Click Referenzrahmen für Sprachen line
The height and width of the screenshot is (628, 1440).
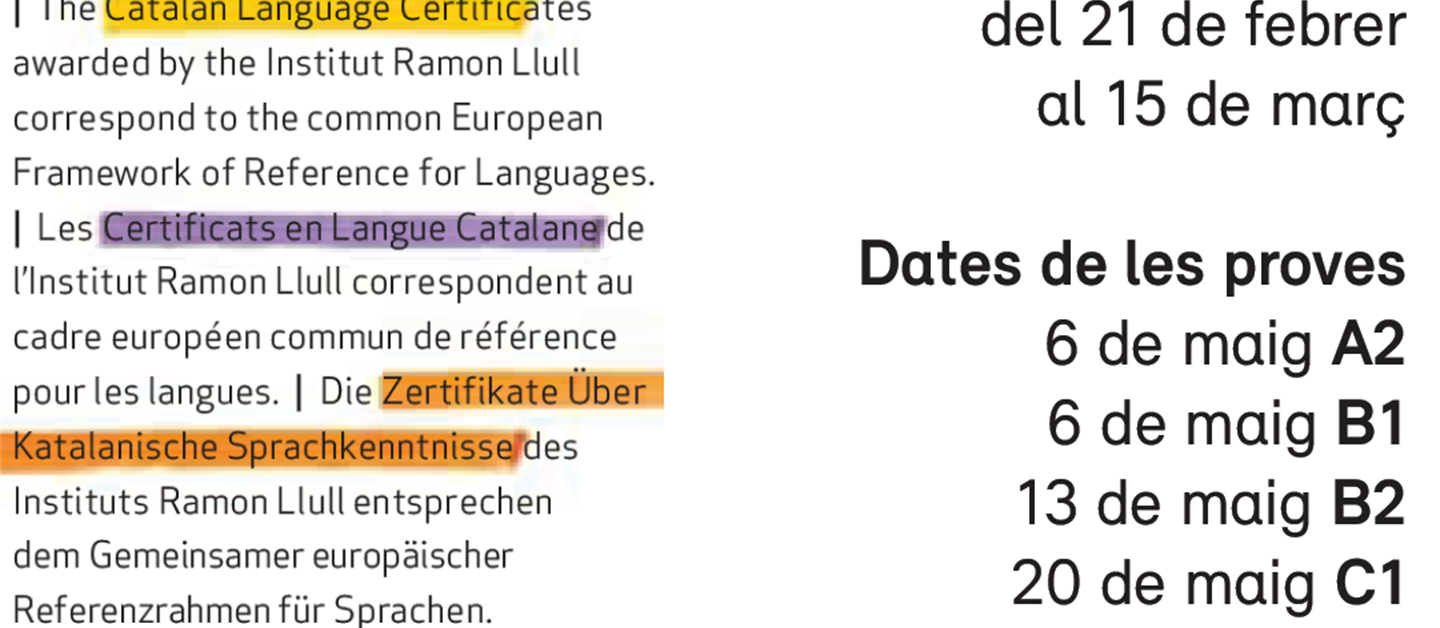252,609
